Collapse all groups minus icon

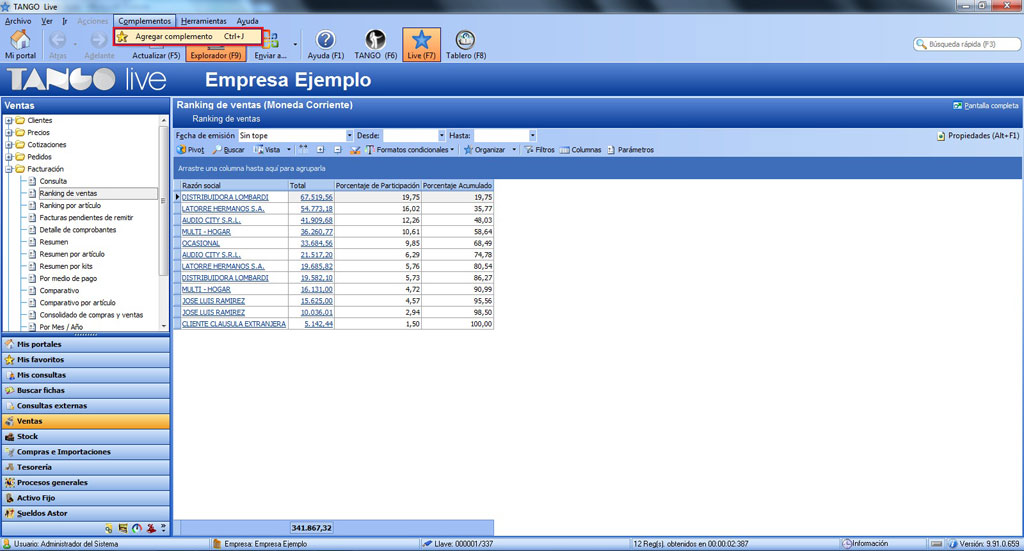(338, 150)
